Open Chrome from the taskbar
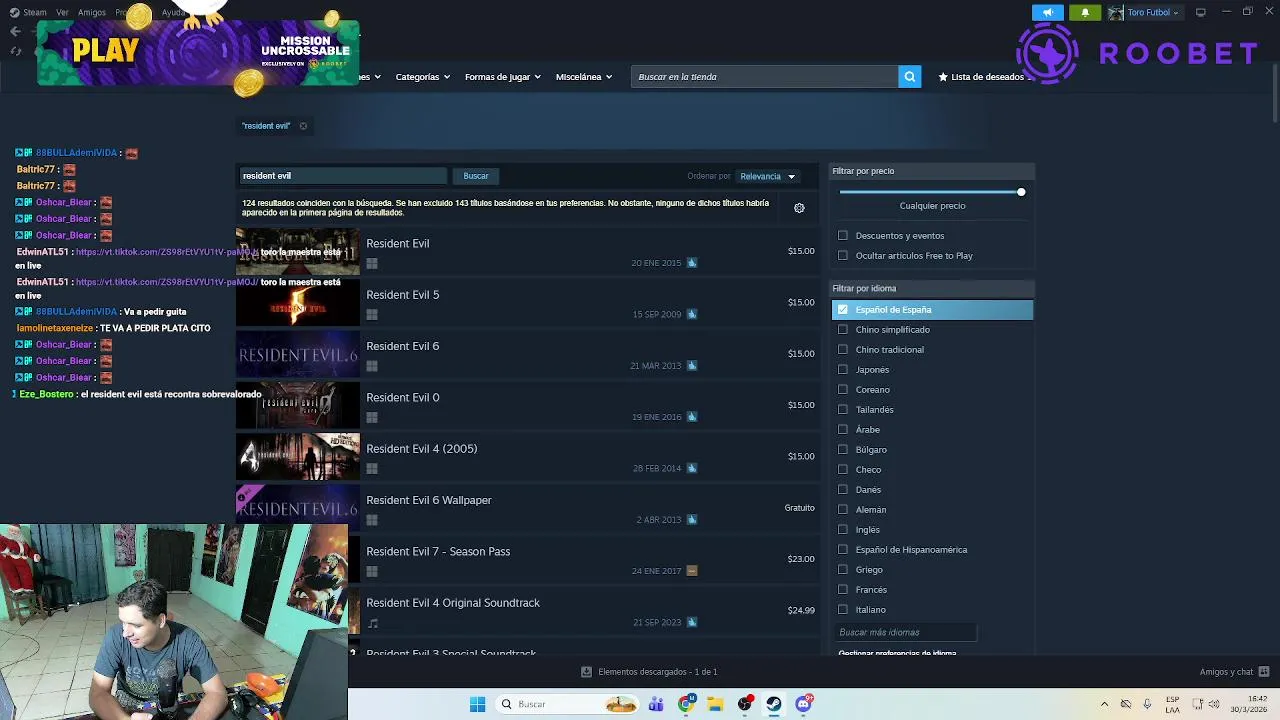 686,704
